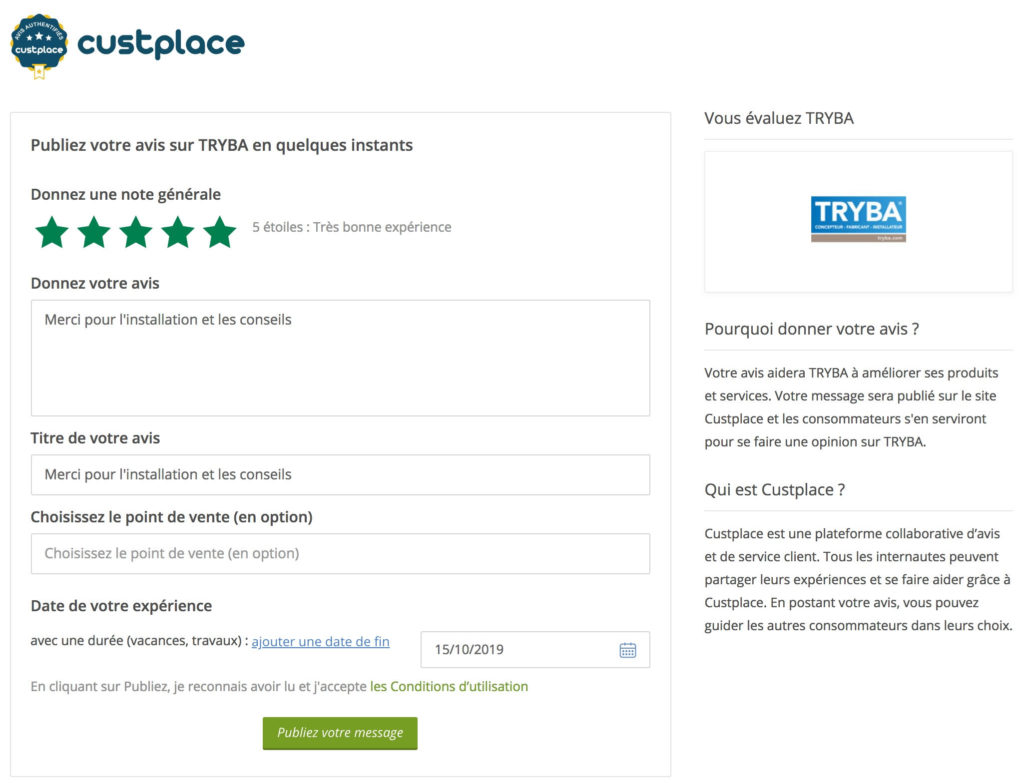Click the '5 étoiles : Très bonne expérience' label
The height and width of the screenshot is (783, 1024).
pyautogui.click(x=351, y=227)
